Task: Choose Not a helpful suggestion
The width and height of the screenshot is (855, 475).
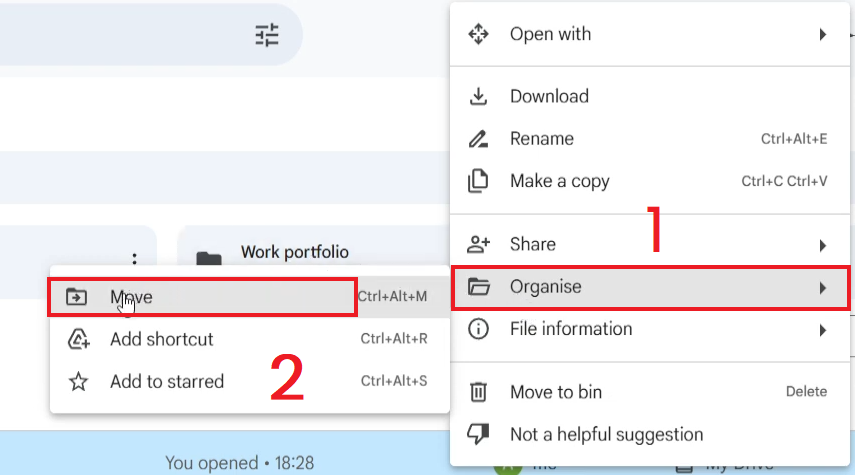Action: (x=606, y=434)
